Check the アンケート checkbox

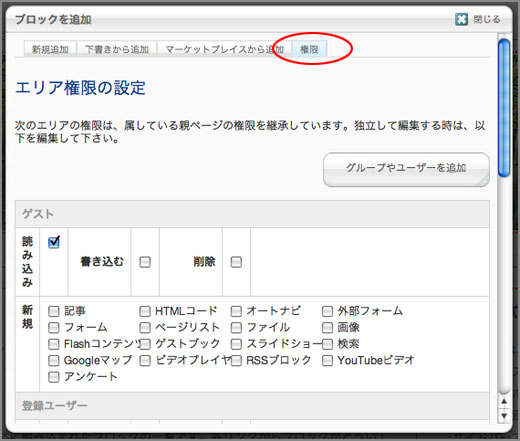(54, 377)
